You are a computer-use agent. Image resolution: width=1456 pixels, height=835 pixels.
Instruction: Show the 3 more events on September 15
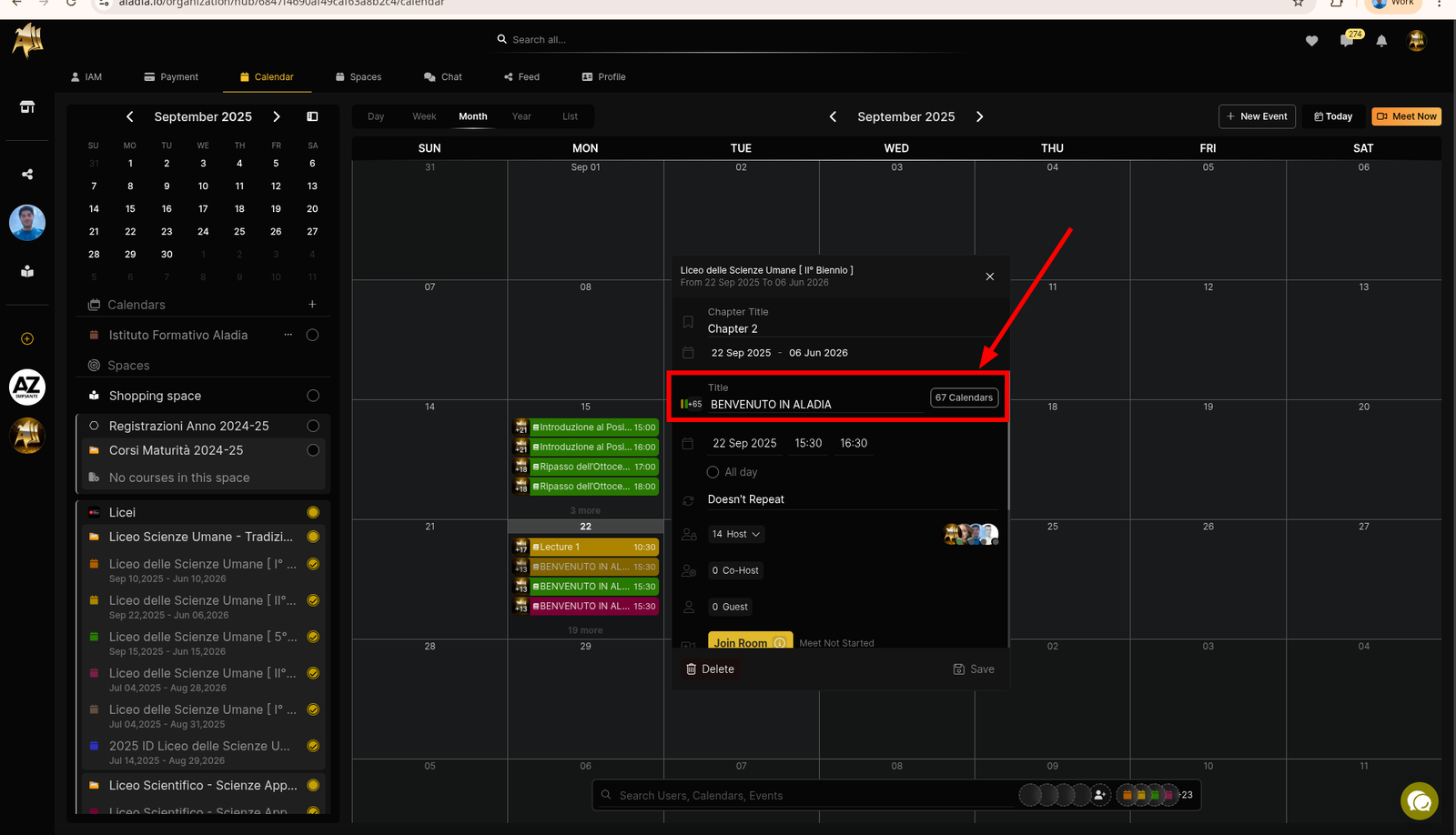pos(585,510)
